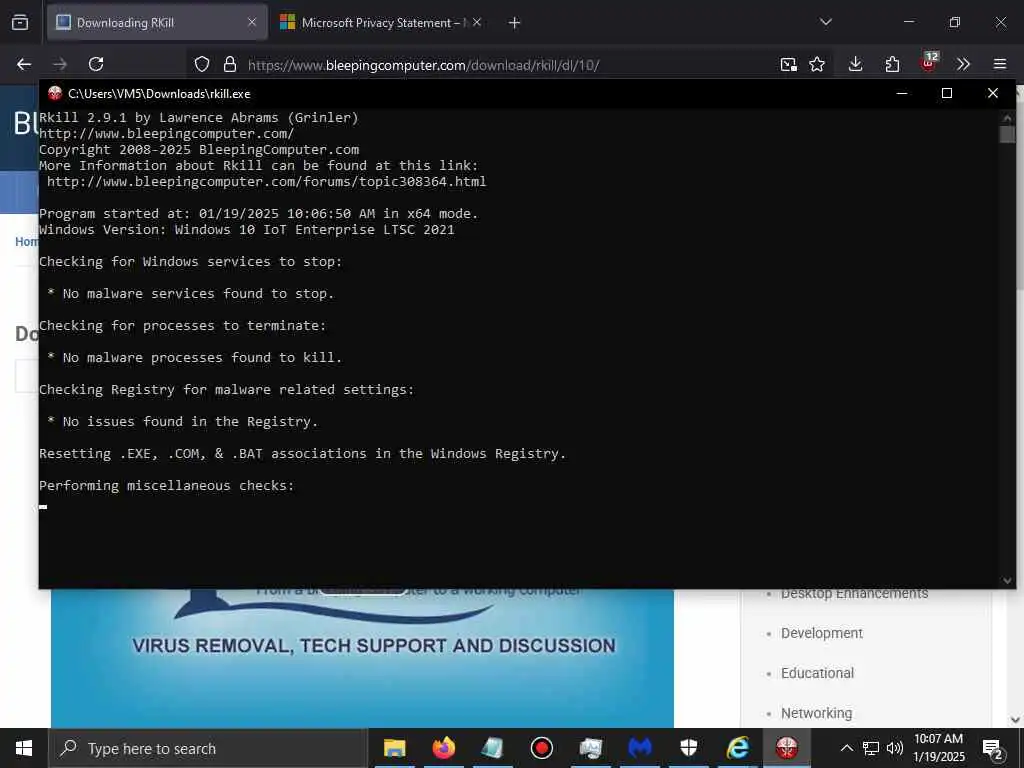Click the volume speaker tray icon

[x=895, y=748]
